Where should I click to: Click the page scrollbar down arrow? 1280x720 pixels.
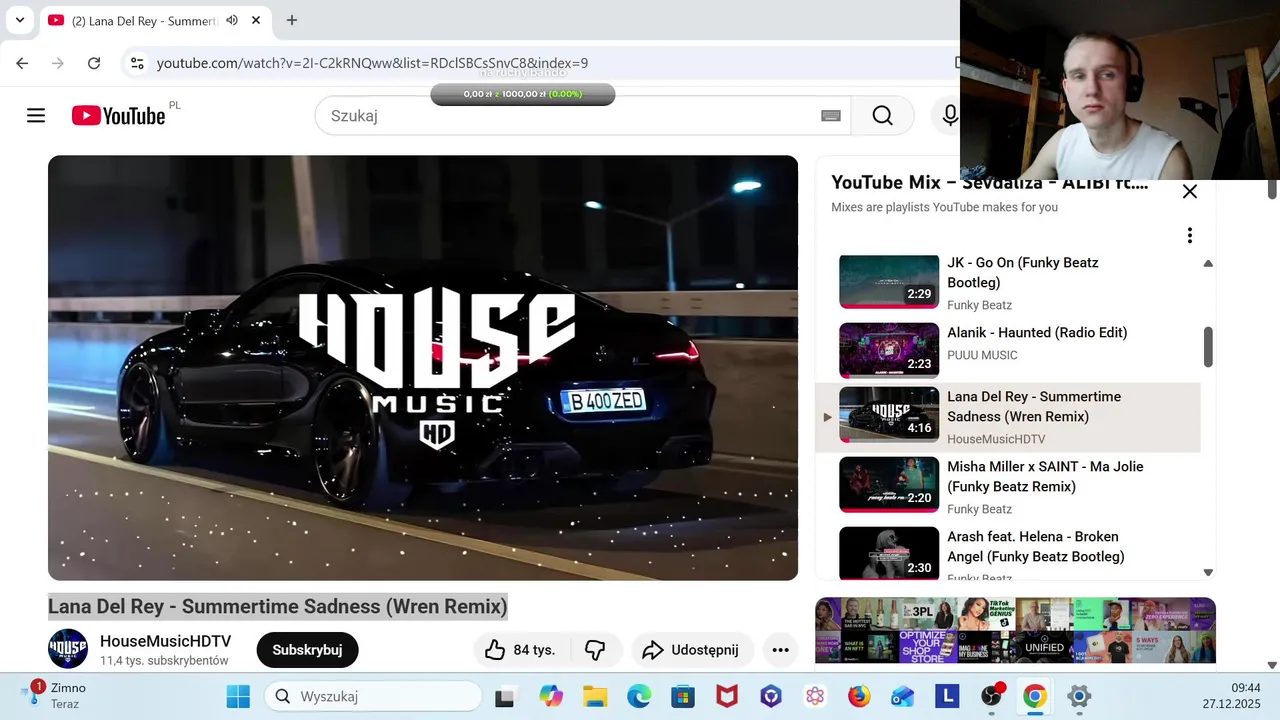(1272, 664)
